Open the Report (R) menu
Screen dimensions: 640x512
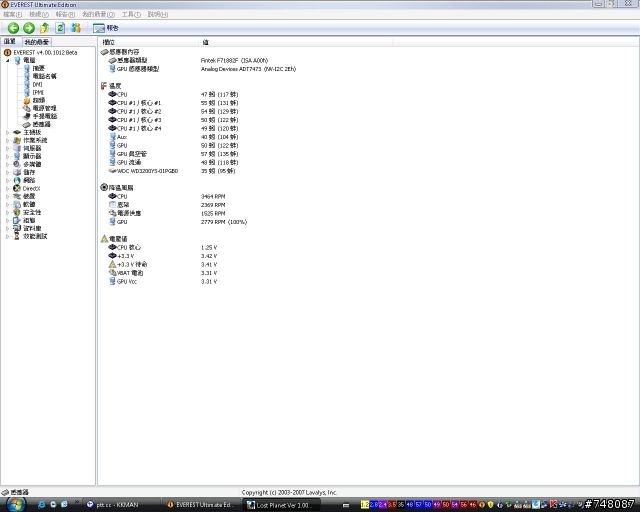coord(65,14)
